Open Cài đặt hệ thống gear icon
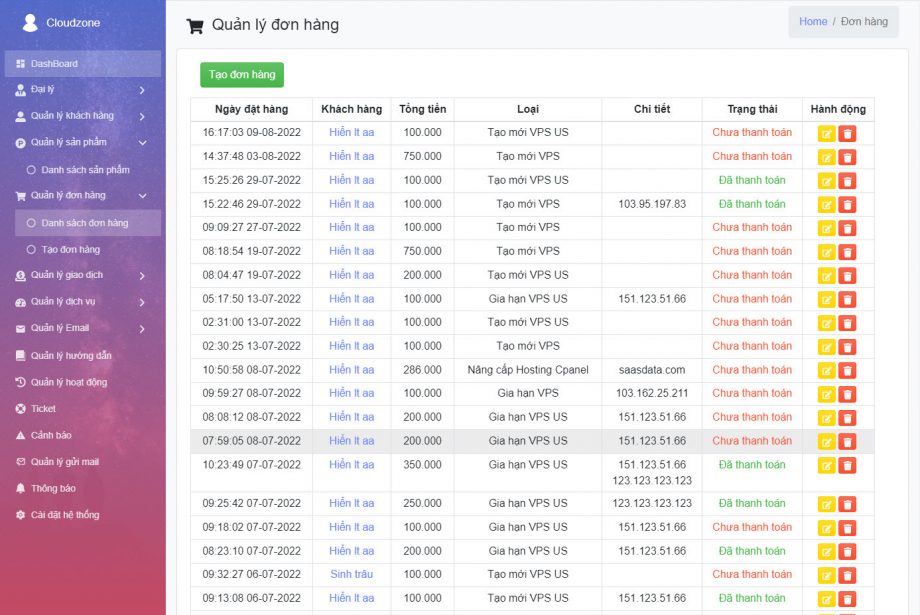 click(21, 516)
